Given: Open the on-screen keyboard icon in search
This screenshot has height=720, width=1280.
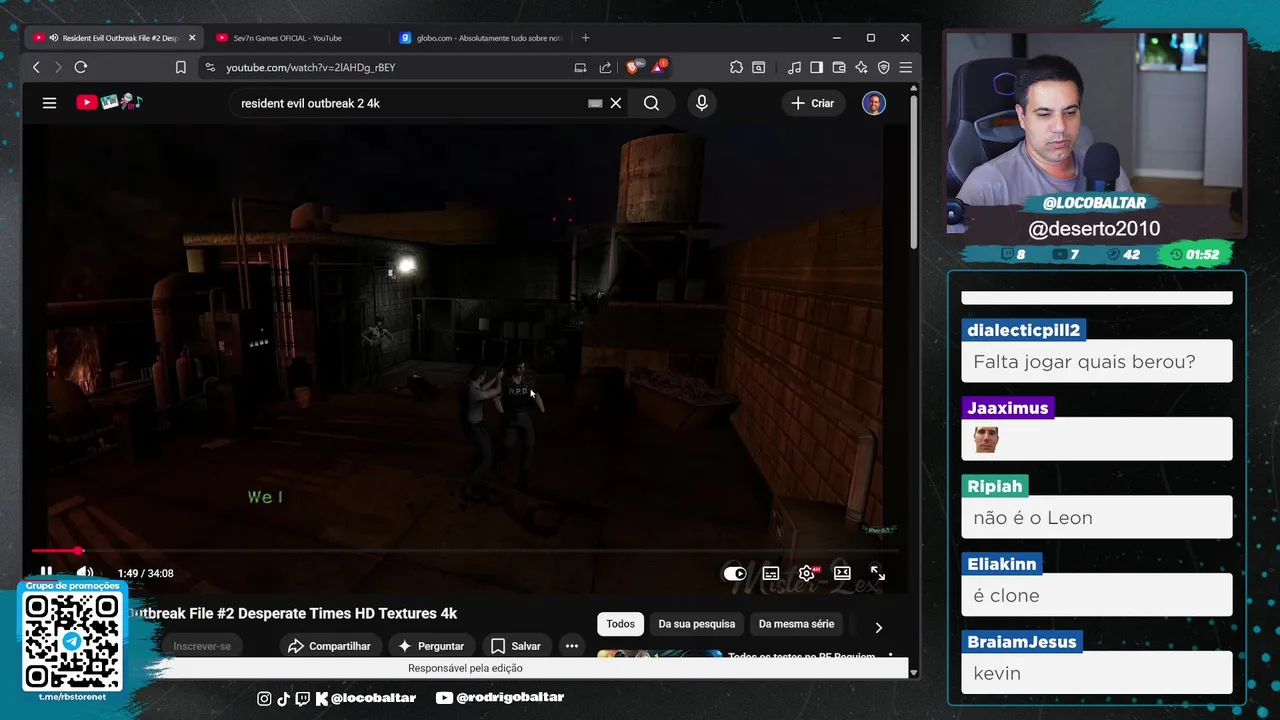Looking at the screenshot, I should (x=595, y=103).
